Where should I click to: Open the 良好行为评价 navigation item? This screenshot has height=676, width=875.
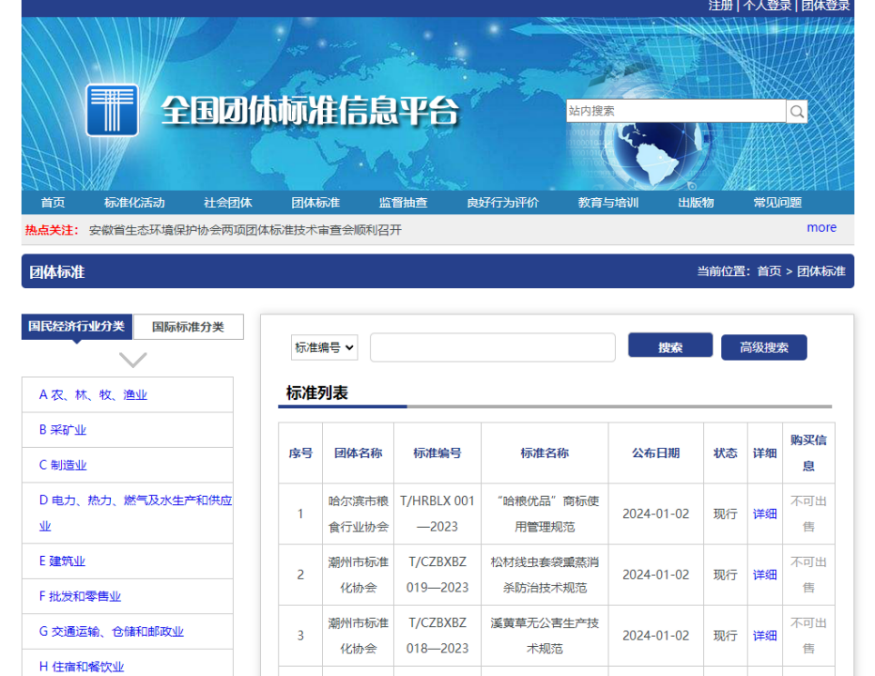click(x=503, y=203)
